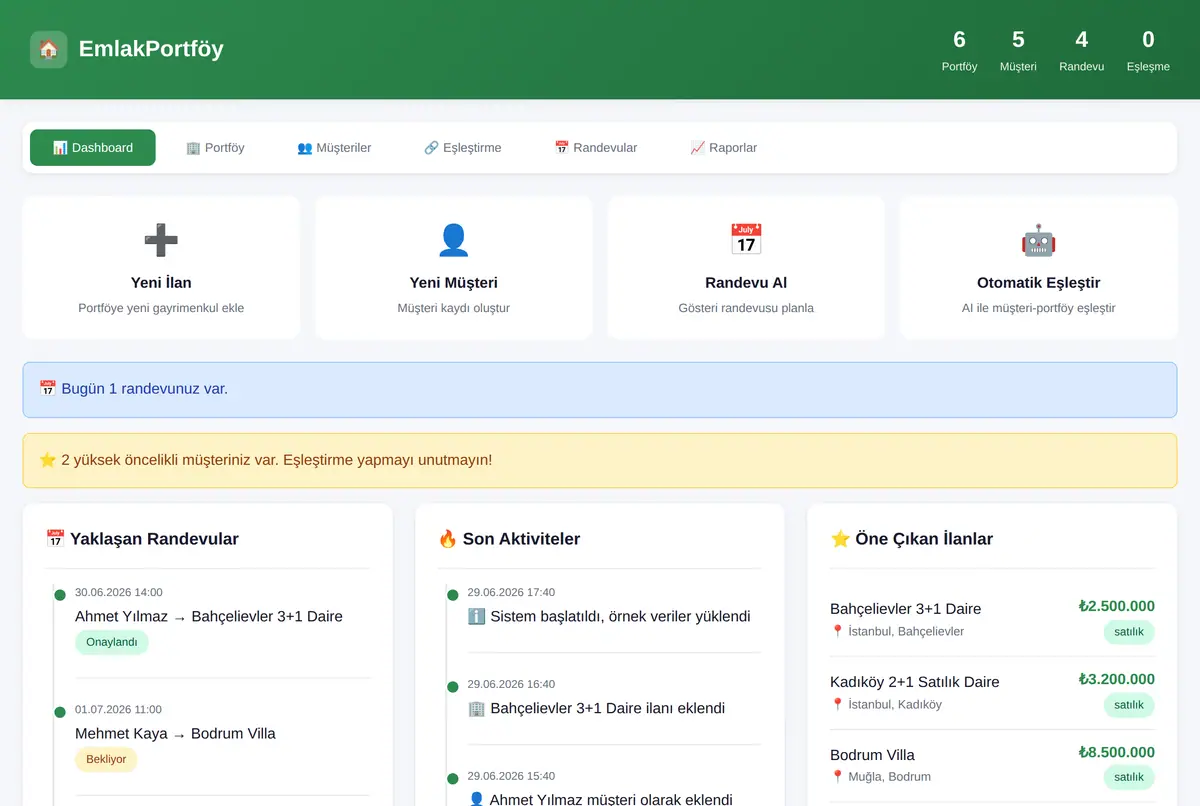The image size is (1200, 806).
Task: Click the Yaklaşan Randevular panel heading
Action: (142, 539)
